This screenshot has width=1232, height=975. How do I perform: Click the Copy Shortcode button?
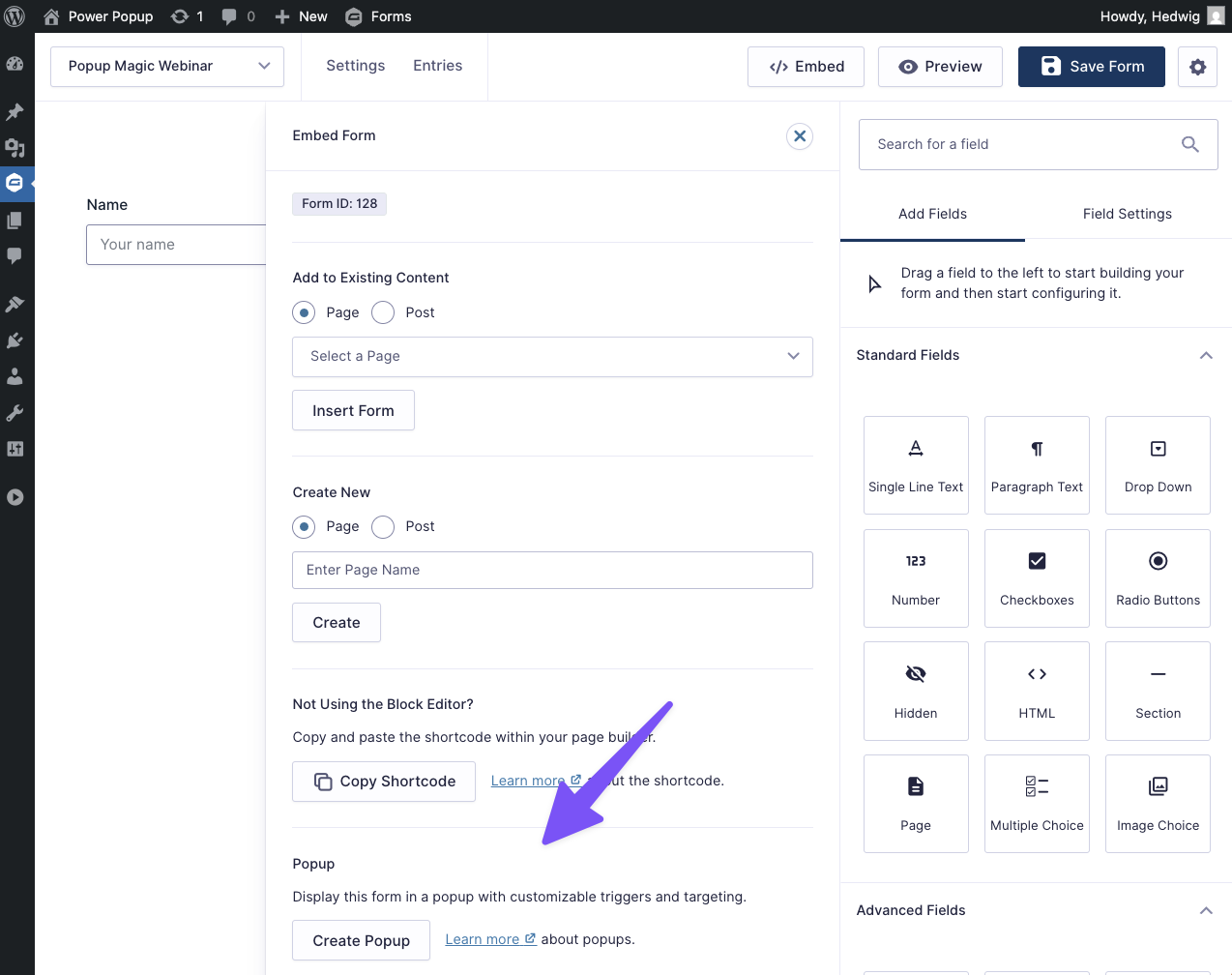coord(384,782)
